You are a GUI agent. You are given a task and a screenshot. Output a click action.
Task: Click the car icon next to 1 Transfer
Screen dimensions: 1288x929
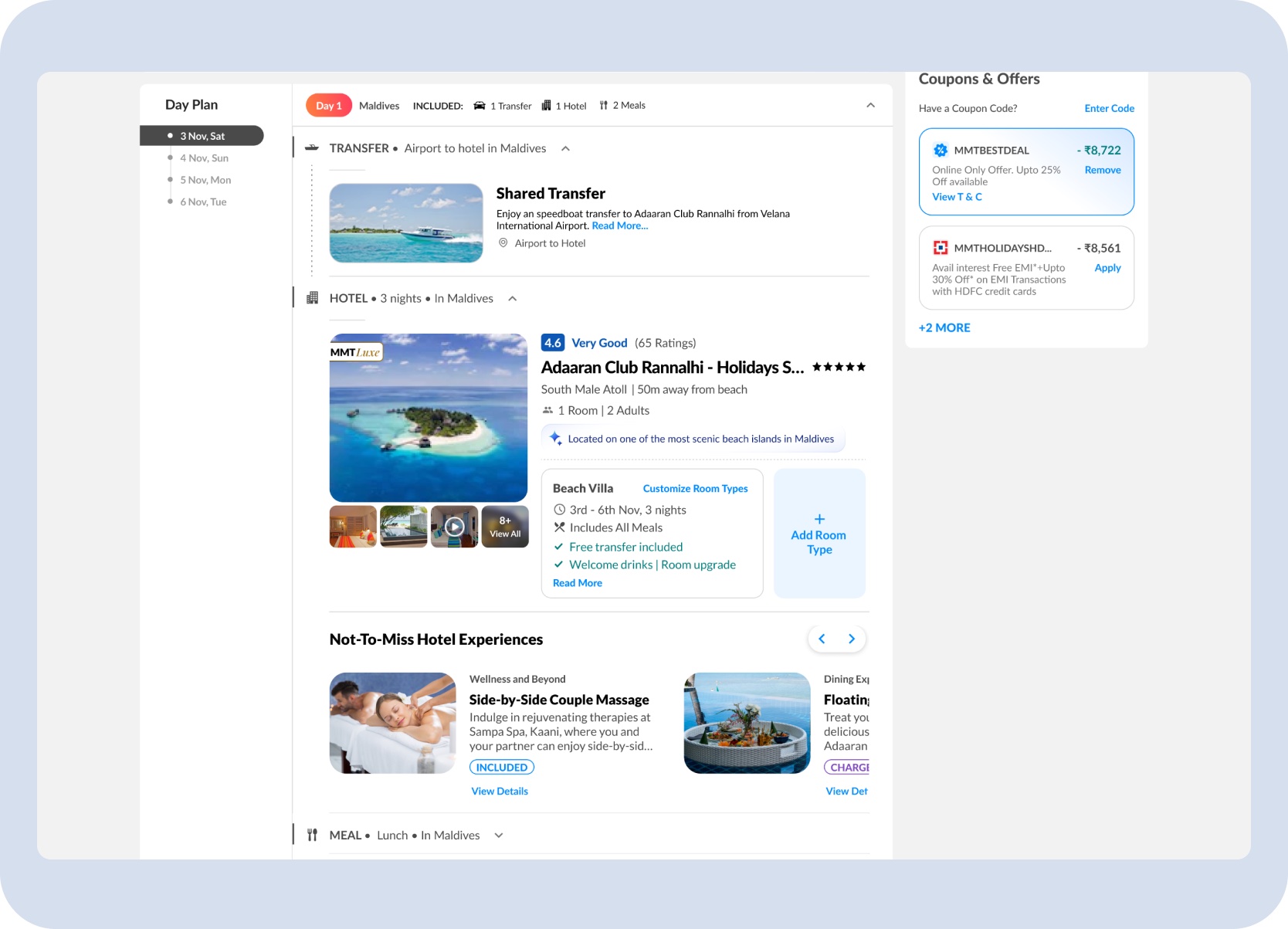[480, 106]
